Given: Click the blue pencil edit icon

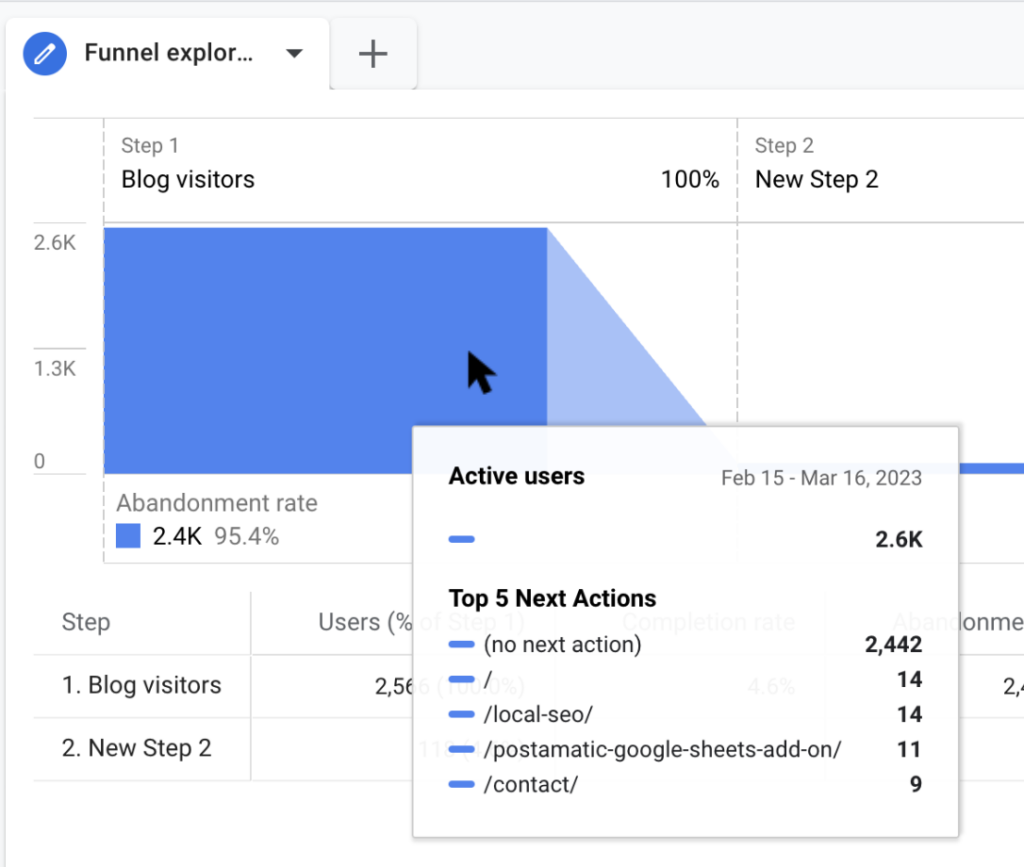Looking at the screenshot, I should (44, 53).
